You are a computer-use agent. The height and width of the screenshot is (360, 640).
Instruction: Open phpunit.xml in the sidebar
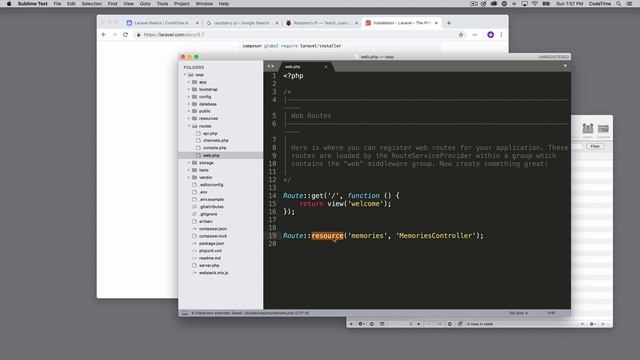click(x=210, y=251)
